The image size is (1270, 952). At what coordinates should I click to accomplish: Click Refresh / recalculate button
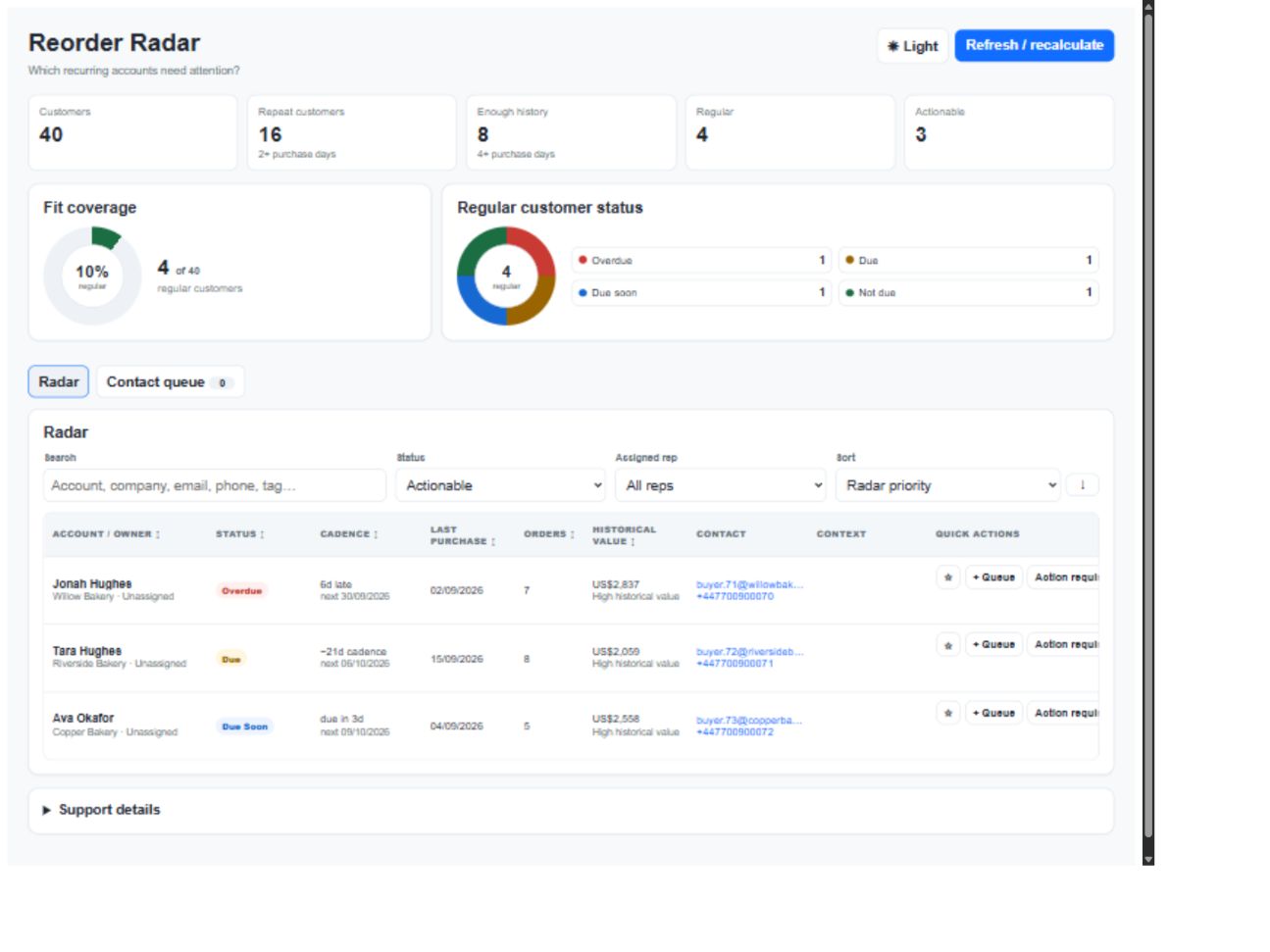point(1035,45)
